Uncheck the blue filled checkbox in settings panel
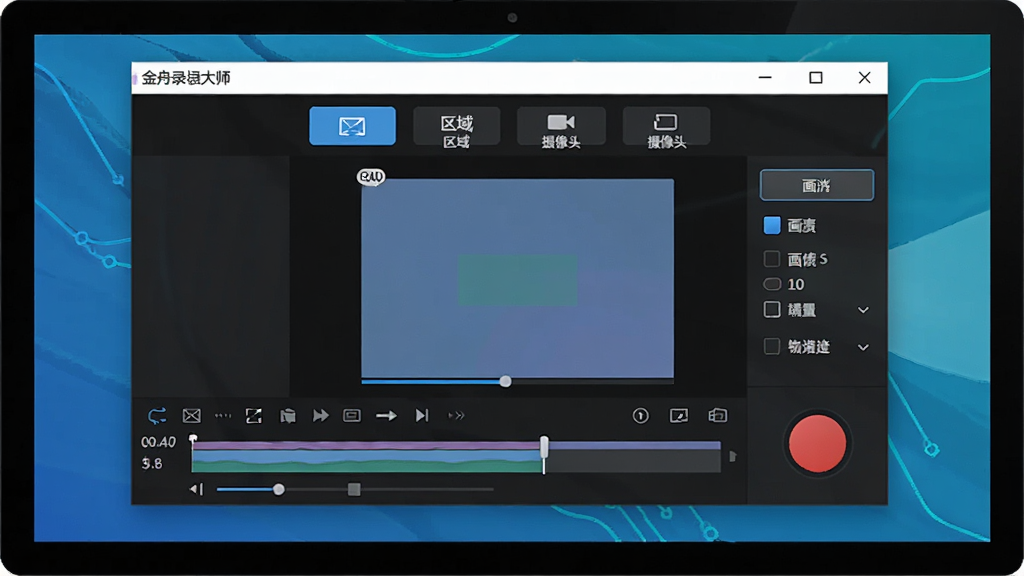Viewport: 1024px width, 576px height. (x=772, y=225)
